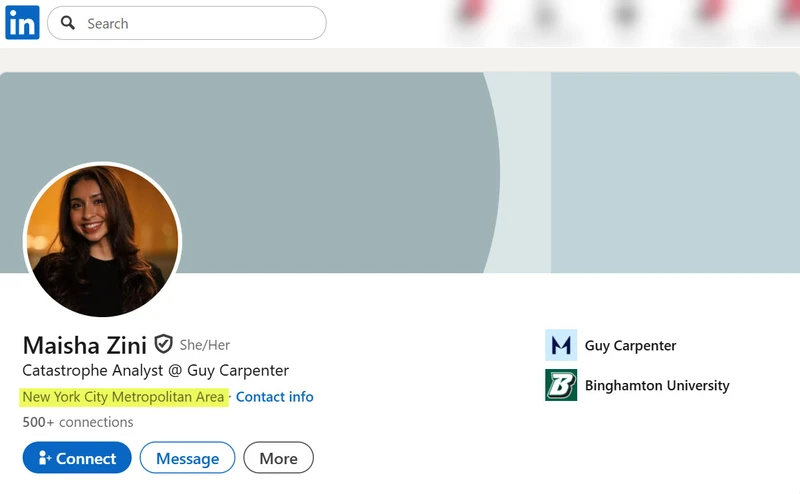Image resolution: width=800 pixels, height=494 pixels.
Task: Click the Catastrophe Analyst @ Guy Carpenter headline
Action: (x=156, y=370)
